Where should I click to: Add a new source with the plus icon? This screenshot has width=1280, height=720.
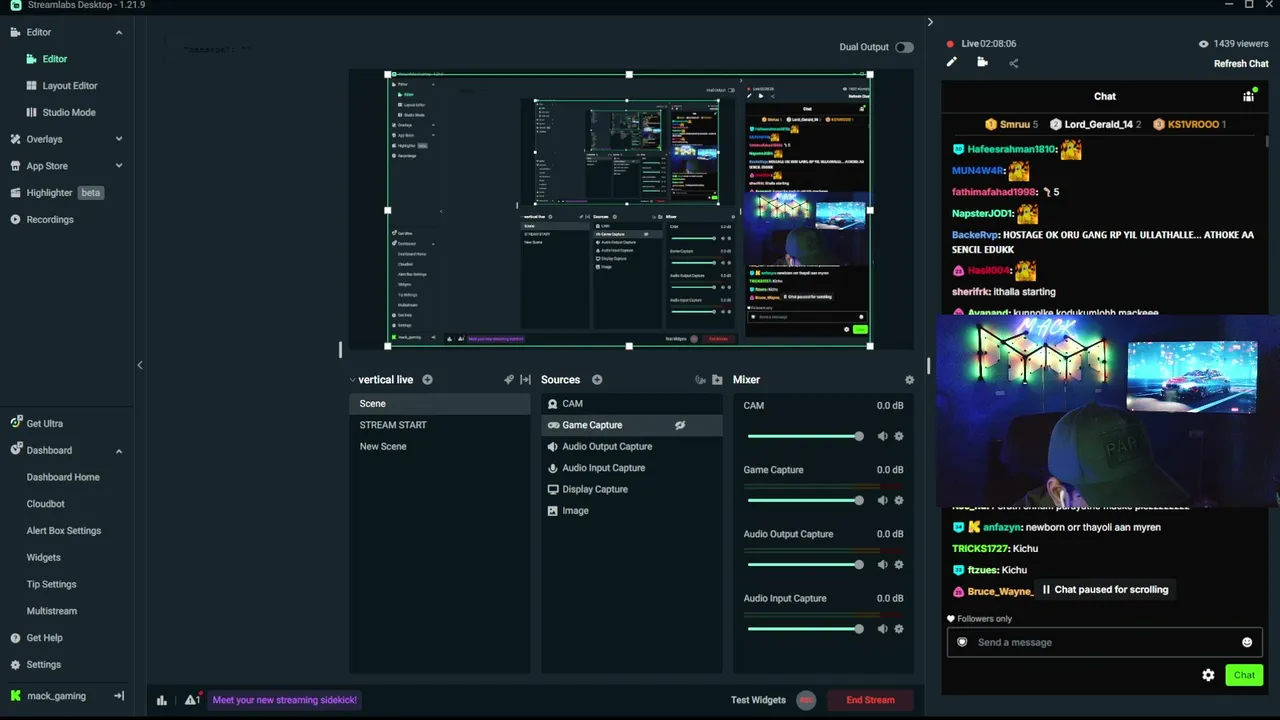pos(597,380)
